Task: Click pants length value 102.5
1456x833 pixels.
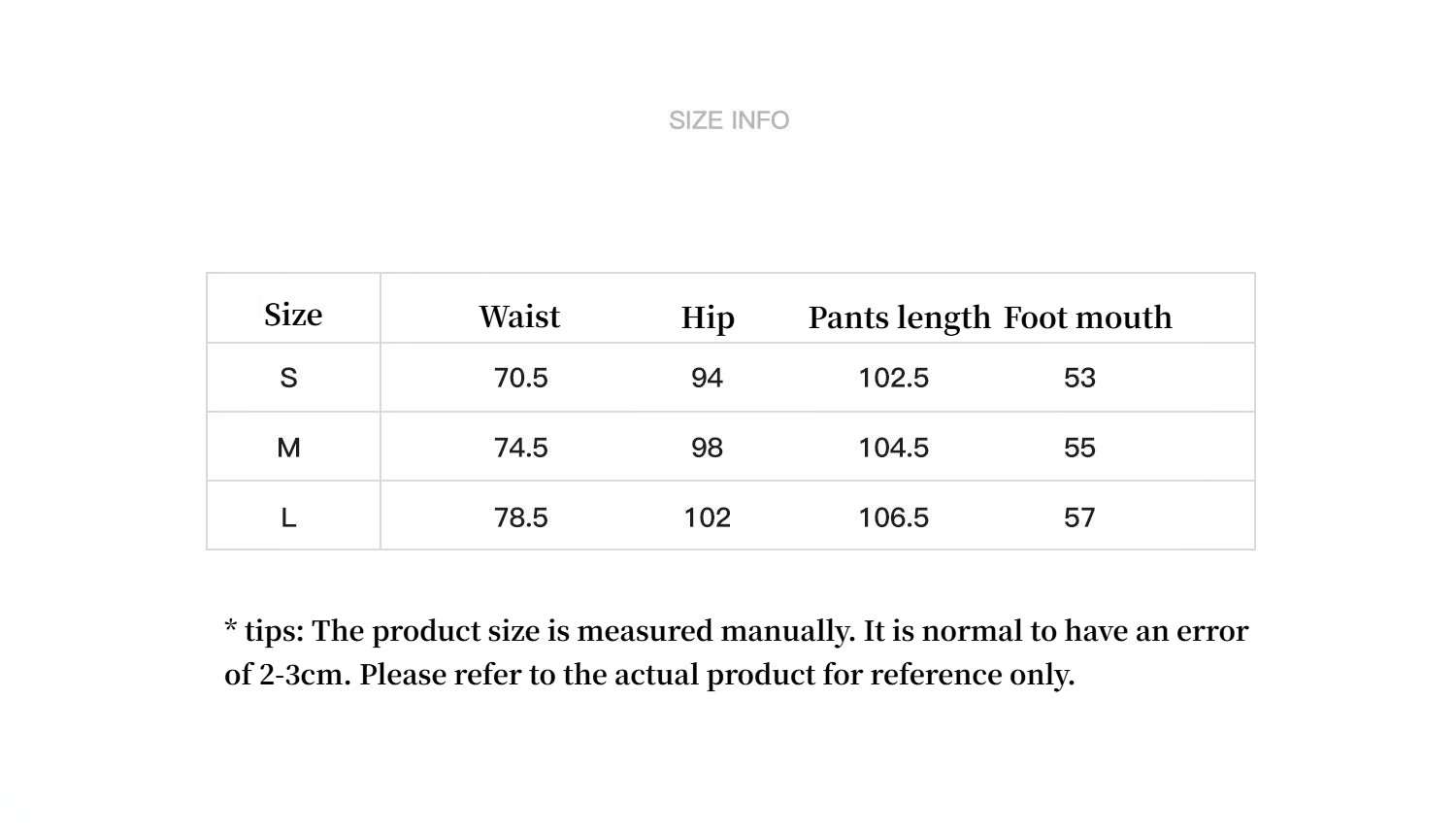Action: coord(893,378)
